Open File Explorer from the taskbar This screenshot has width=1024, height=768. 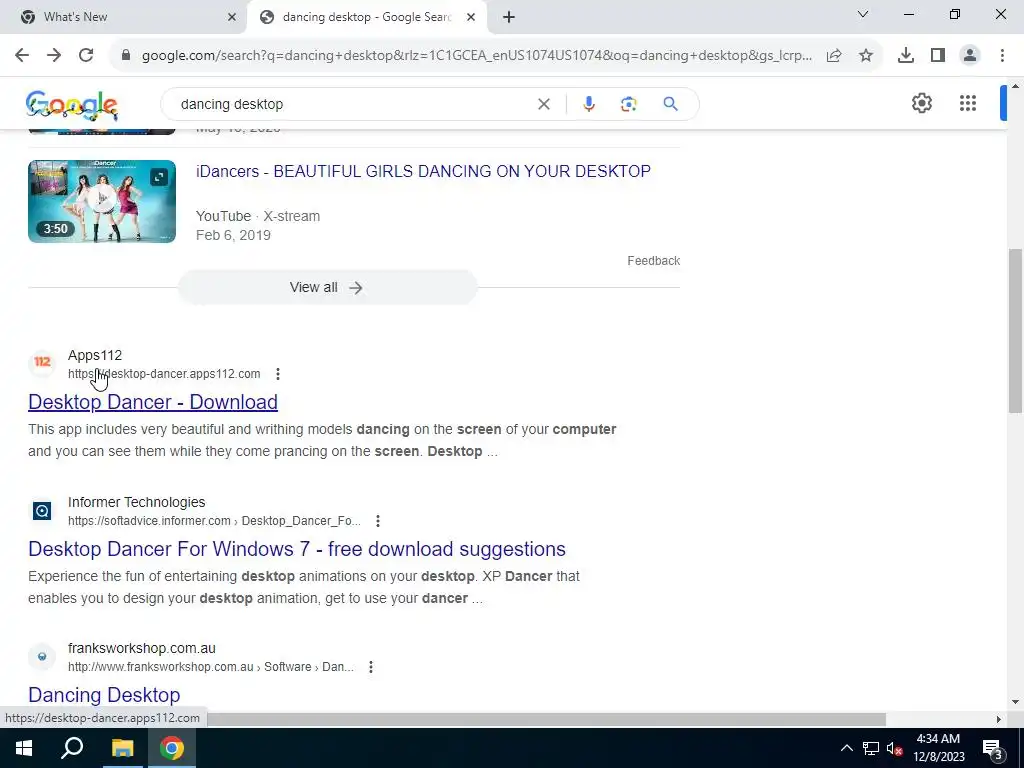tap(122, 748)
